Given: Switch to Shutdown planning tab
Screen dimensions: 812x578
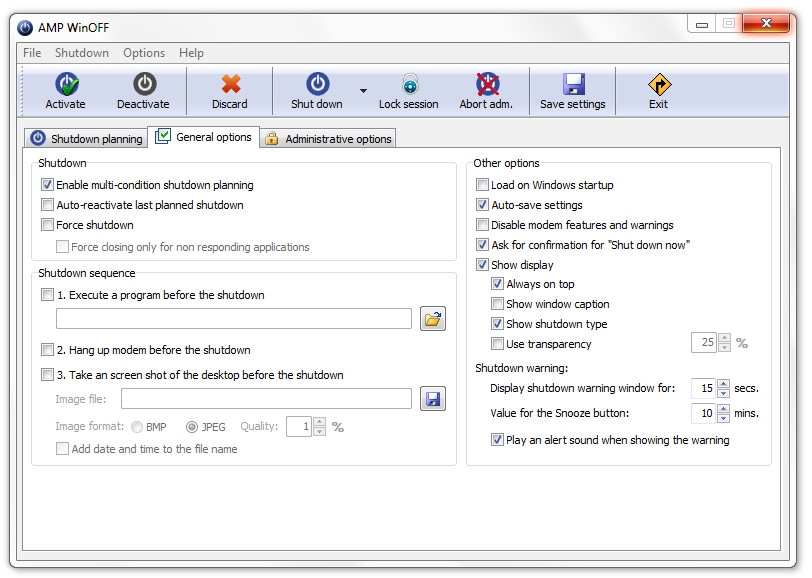Looking at the screenshot, I should (x=86, y=138).
